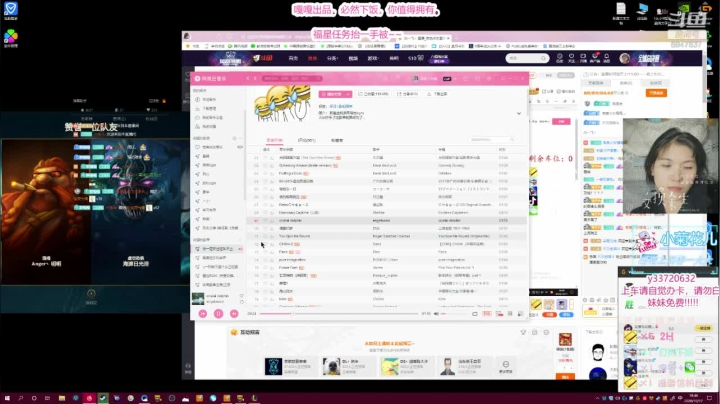Open the Play All dropdown arrow
Image resolution: width=720 pixels, height=404 pixels.
pos(349,94)
